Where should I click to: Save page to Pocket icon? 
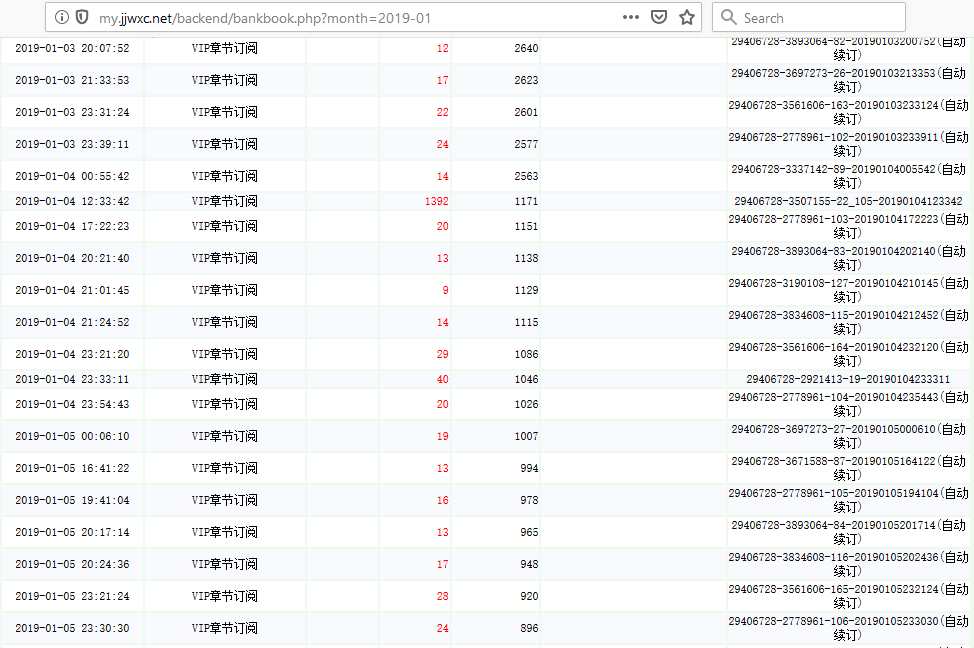(x=658, y=17)
